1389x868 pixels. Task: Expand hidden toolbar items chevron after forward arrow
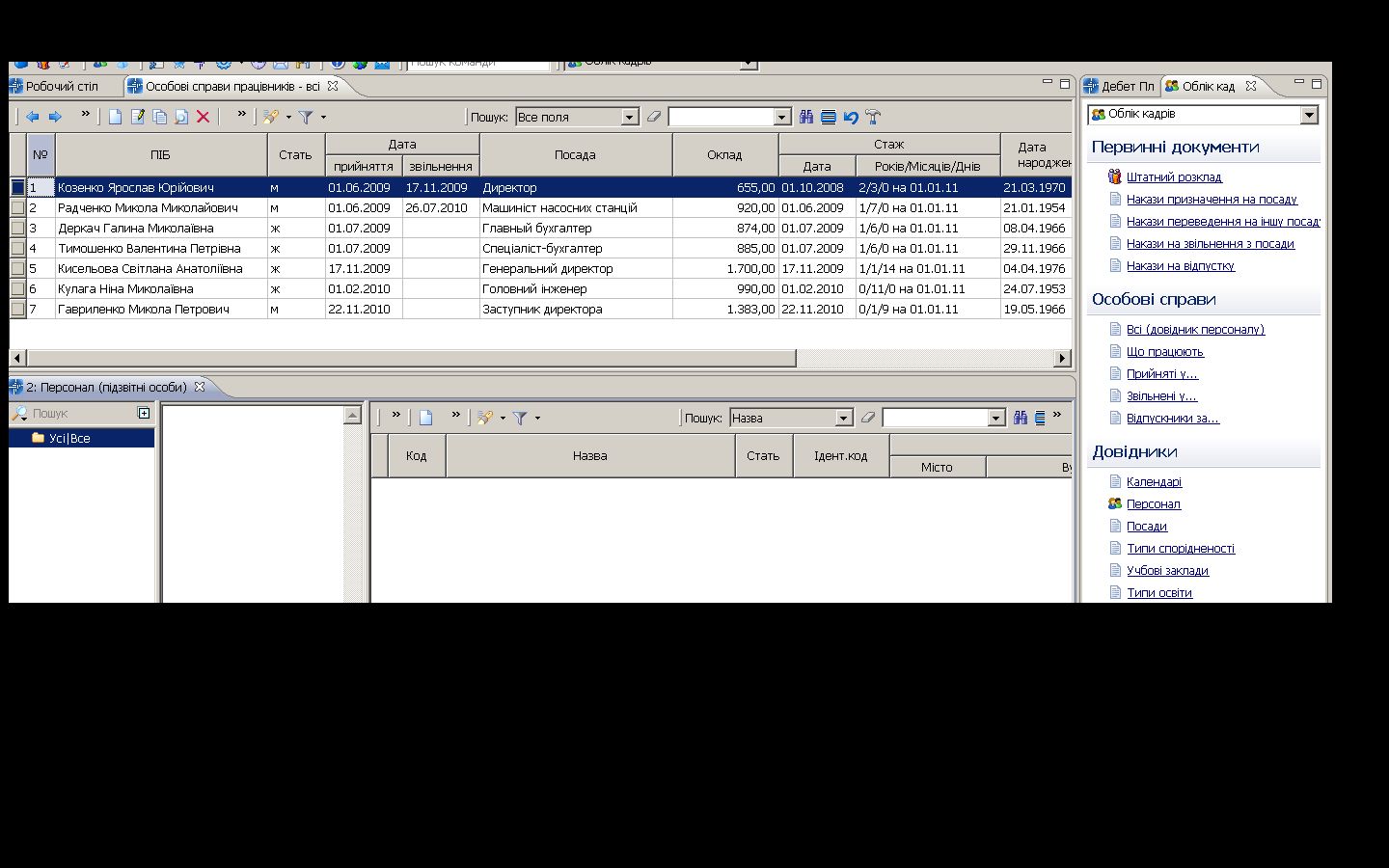pyautogui.click(x=85, y=115)
